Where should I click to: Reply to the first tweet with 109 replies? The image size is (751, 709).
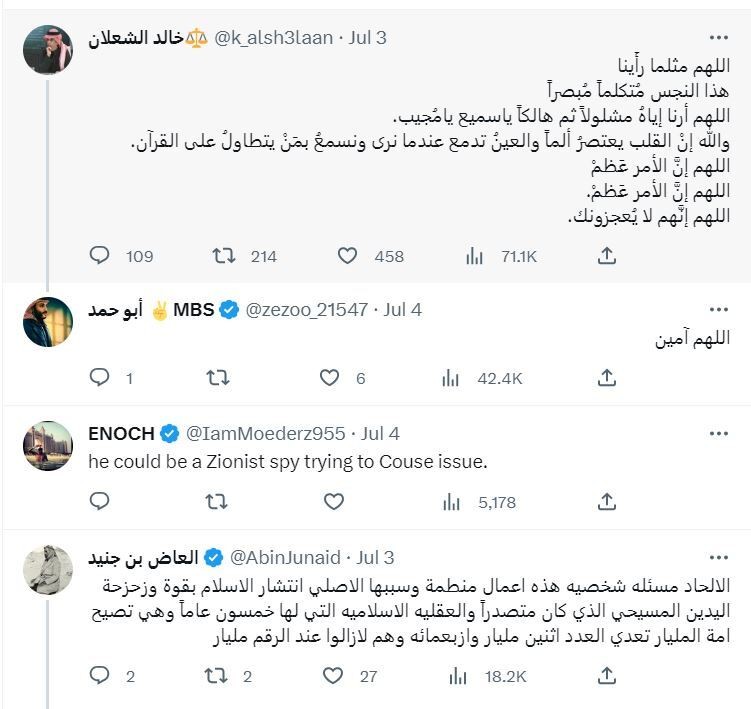tap(100, 256)
